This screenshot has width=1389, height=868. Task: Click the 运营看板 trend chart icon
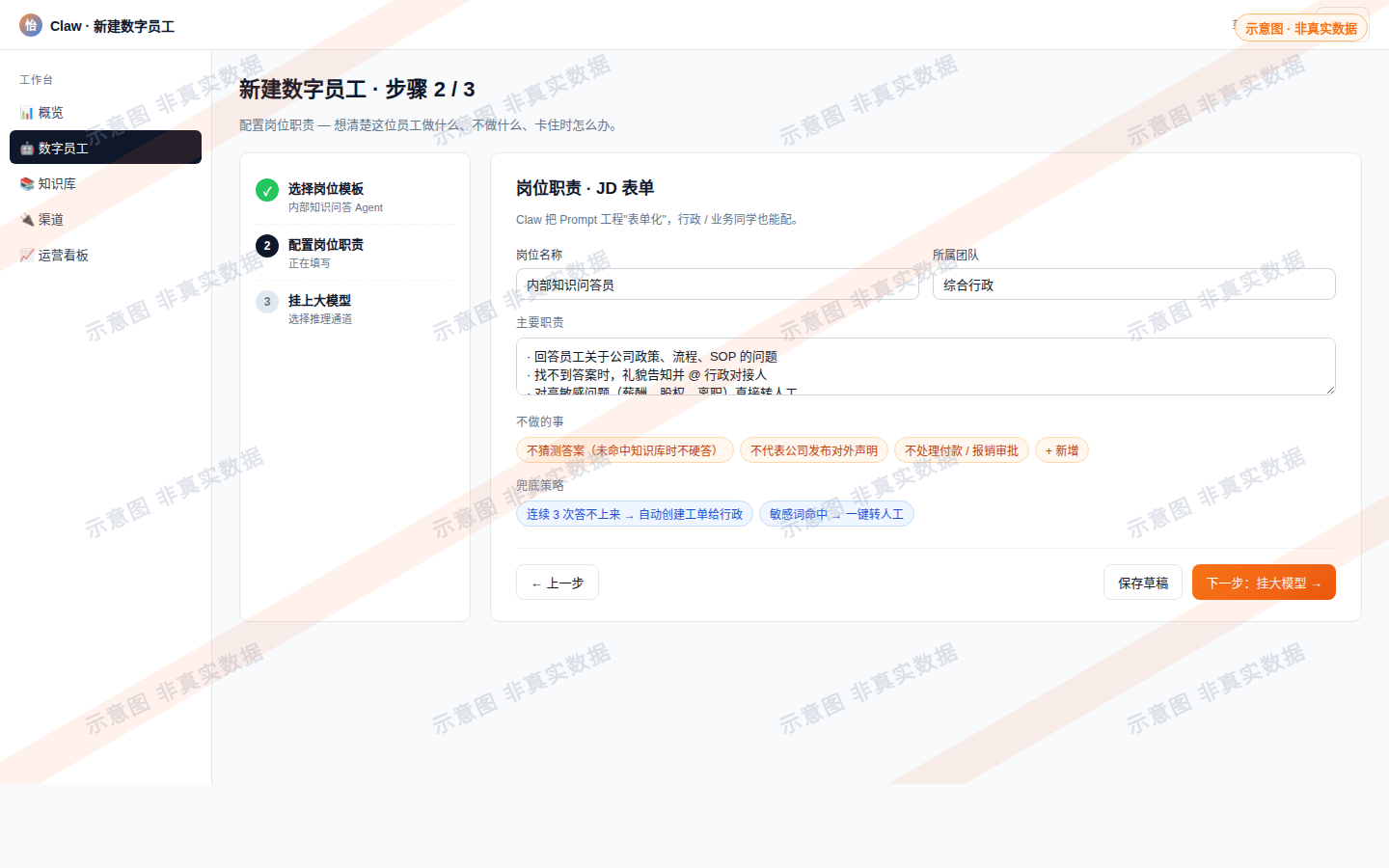coord(27,255)
